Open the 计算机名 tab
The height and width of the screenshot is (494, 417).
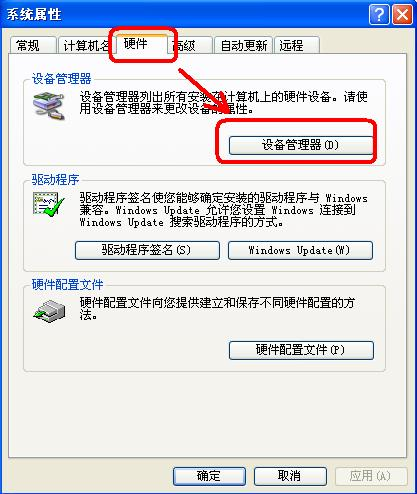pyautogui.click(x=87, y=45)
